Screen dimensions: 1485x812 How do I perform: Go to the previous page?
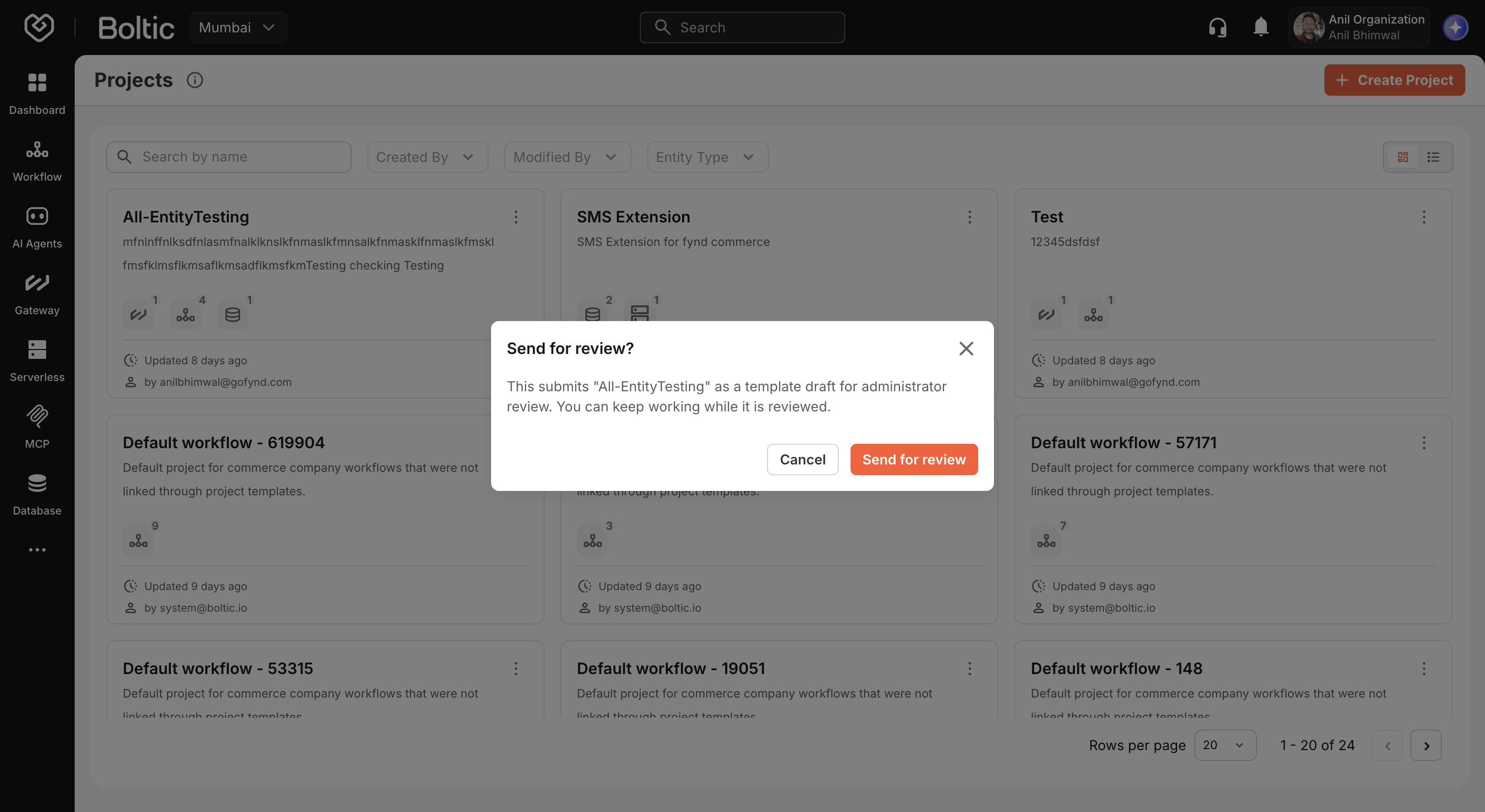pyautogui.click(x=1386, y=745)
